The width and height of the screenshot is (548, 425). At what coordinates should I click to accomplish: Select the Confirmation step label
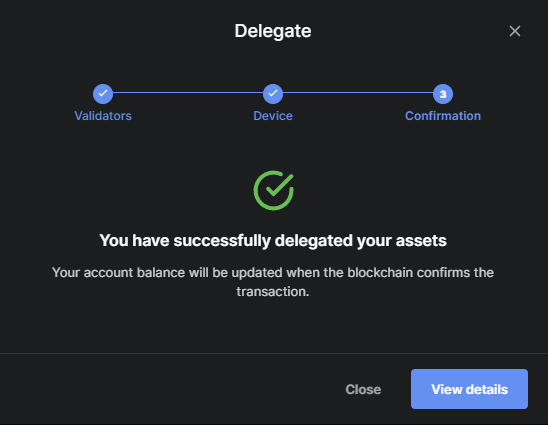(x=443, y=116)
